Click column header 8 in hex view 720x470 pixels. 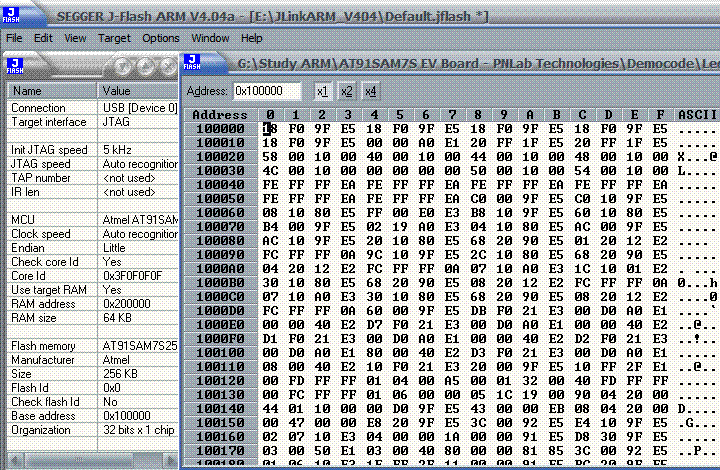pyautogui.click(x=478, y=115)
